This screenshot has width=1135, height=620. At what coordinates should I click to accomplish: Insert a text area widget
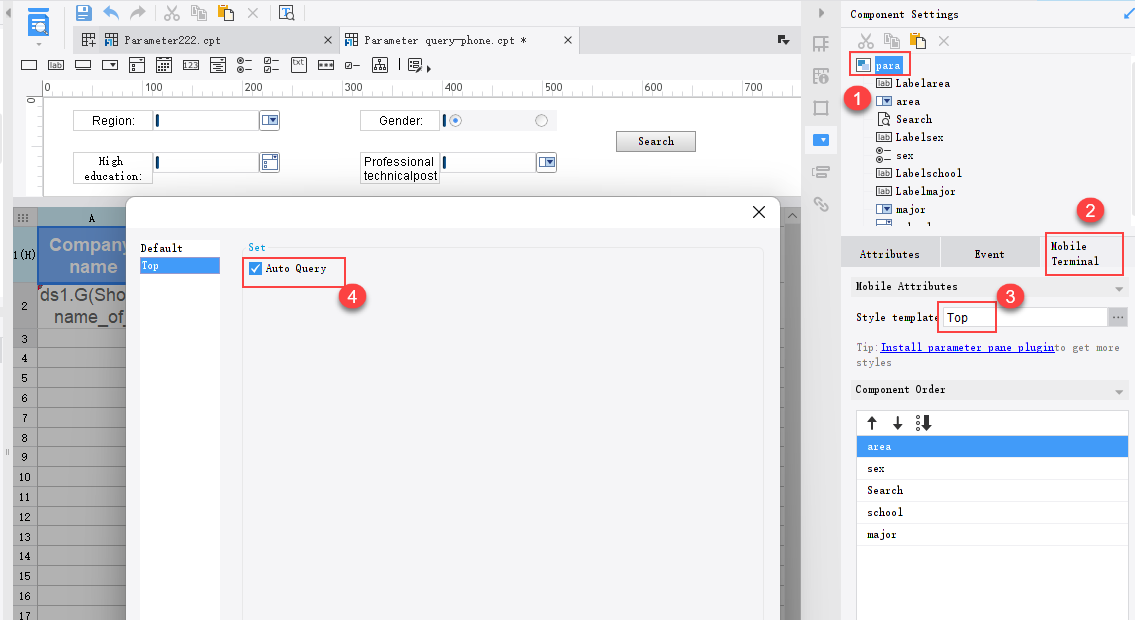299,64
